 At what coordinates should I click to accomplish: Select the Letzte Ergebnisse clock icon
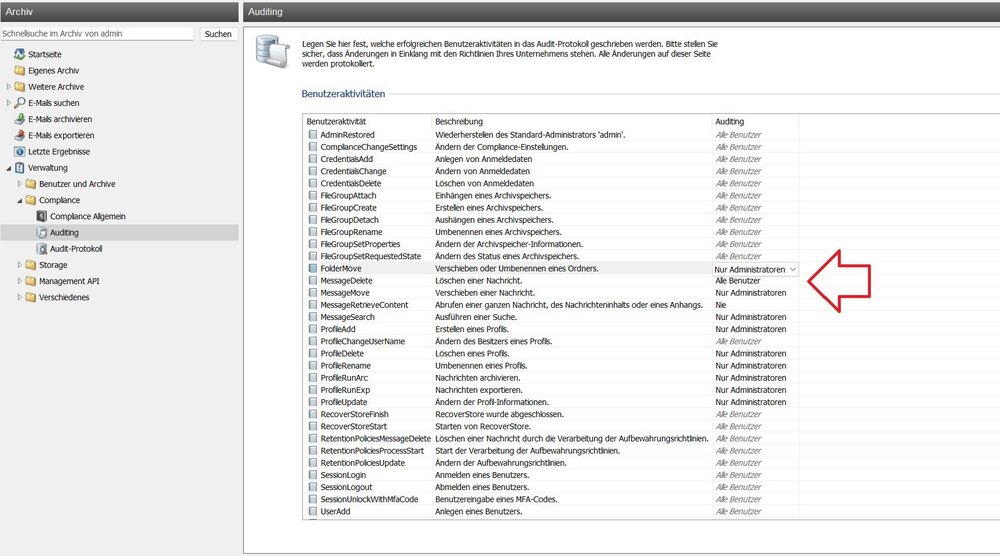[x=19, y=151]
